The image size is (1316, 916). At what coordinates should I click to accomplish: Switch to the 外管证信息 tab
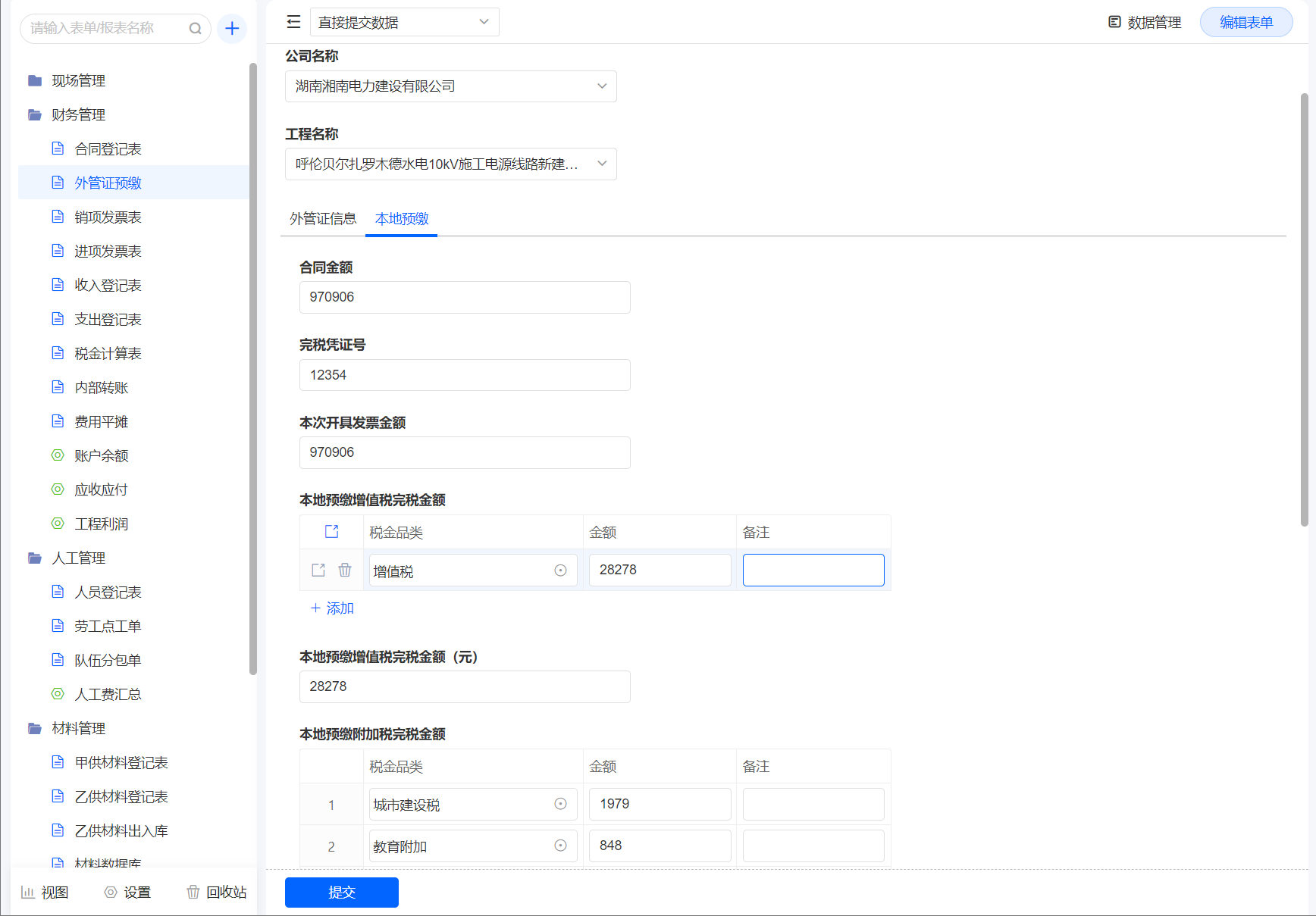click(323, 219)
